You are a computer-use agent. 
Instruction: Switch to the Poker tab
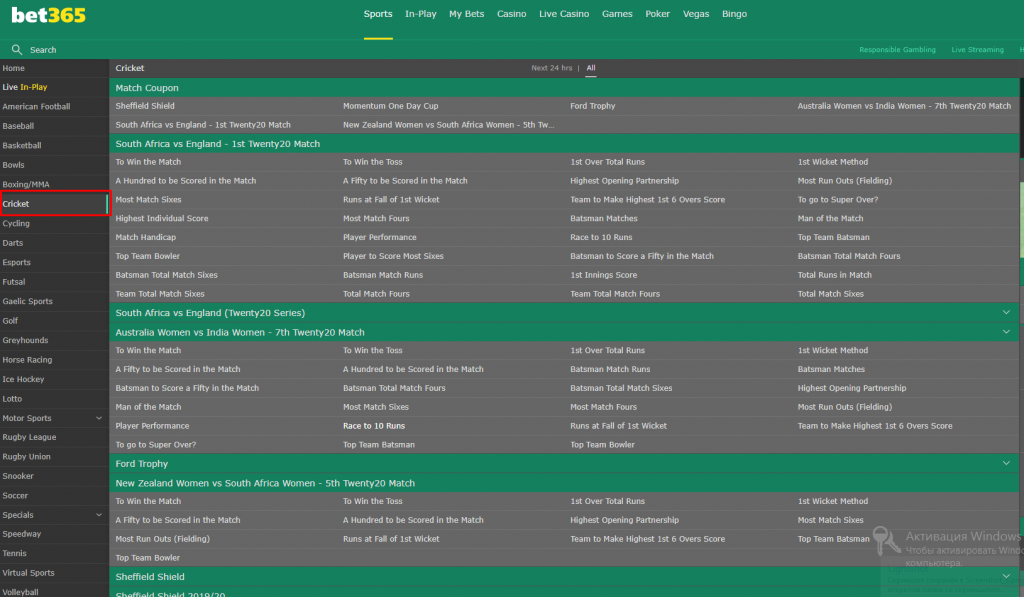(658, 14)
